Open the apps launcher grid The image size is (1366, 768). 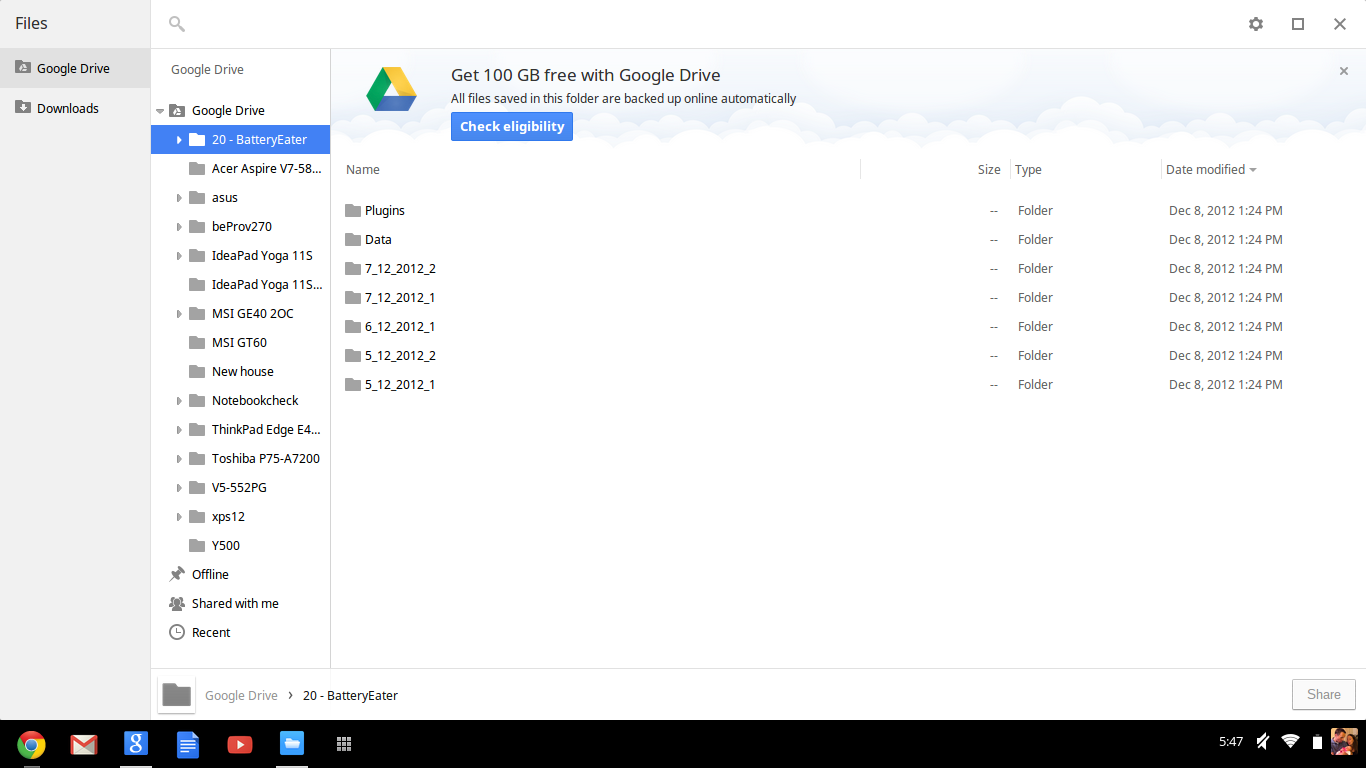coord(344,744)
